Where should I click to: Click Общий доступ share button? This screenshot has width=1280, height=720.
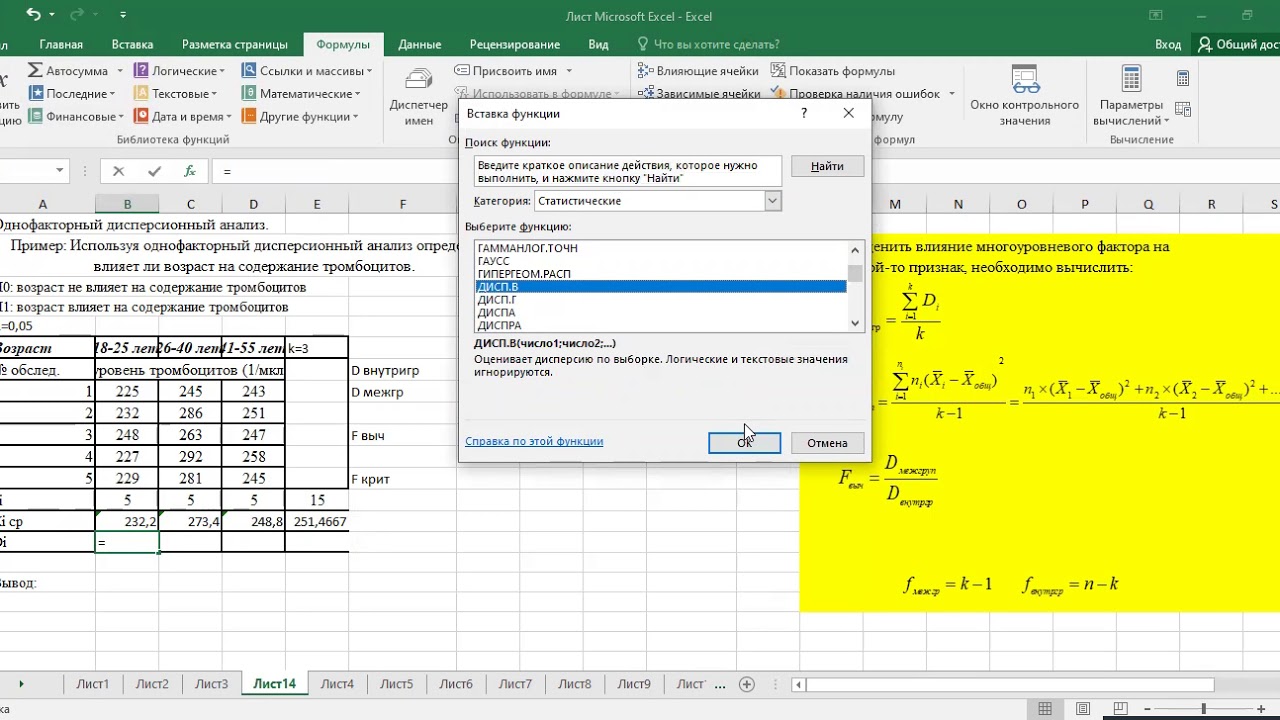pyautogui.click(x=1238, y=44)
